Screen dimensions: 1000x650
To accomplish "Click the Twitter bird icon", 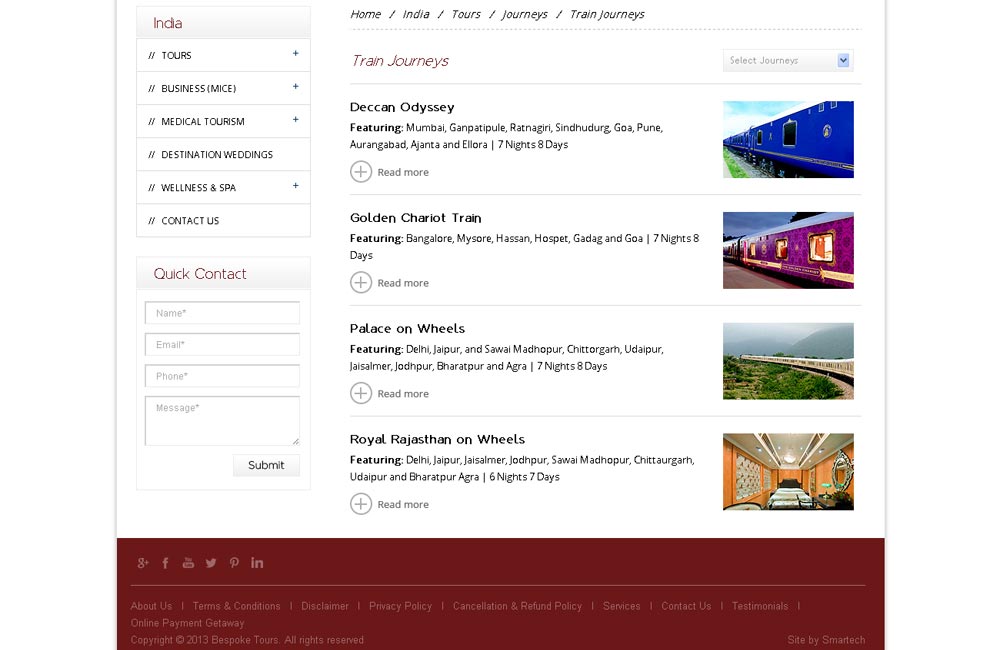I will 211,563.
